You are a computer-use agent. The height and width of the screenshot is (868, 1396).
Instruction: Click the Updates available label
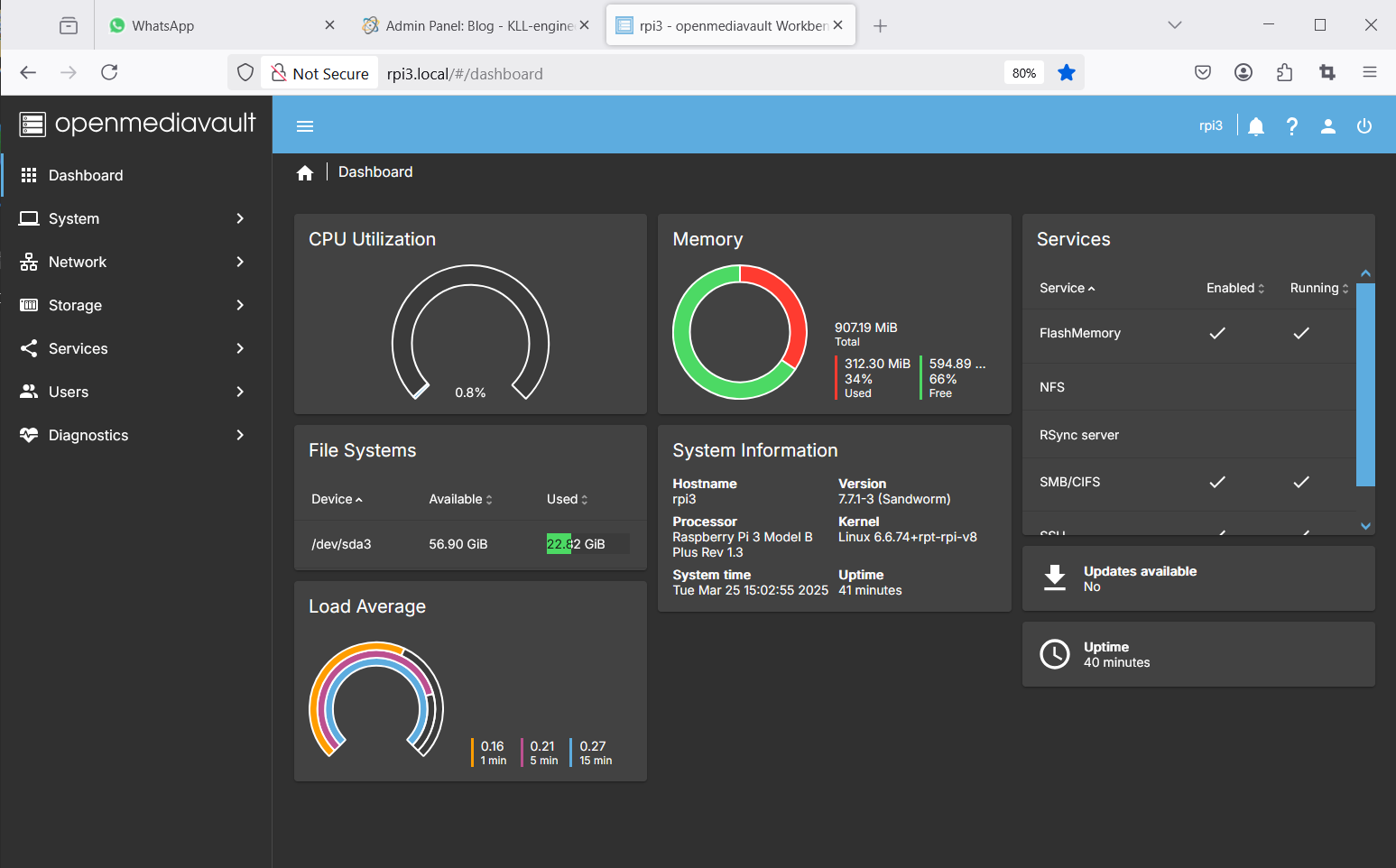[1140, 571]
